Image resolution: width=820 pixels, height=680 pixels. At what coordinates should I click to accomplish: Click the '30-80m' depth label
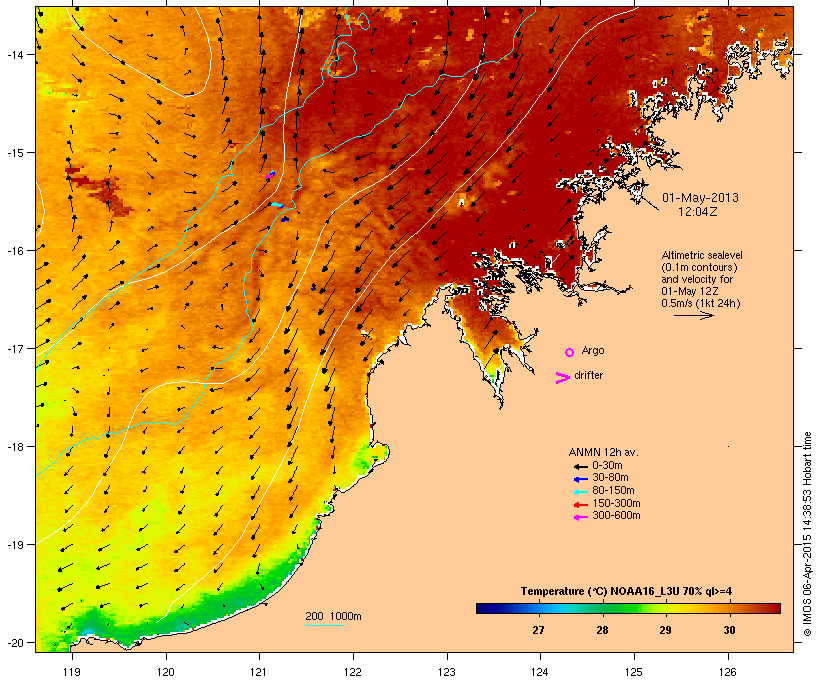pyautogui.click(x=610, y=478)
